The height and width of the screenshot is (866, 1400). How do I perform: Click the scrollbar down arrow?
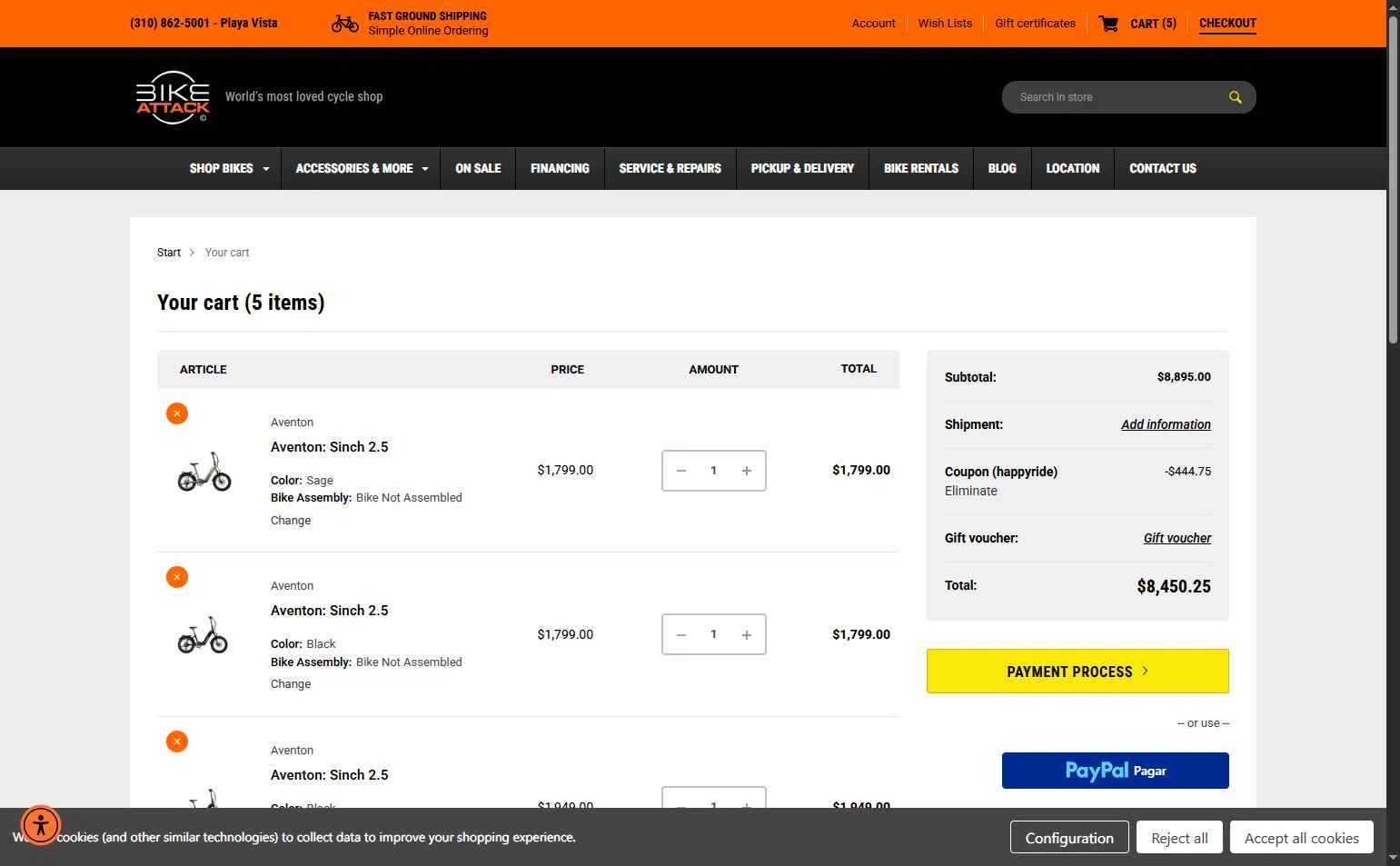pyautogui.click(x=1393, y=858)
